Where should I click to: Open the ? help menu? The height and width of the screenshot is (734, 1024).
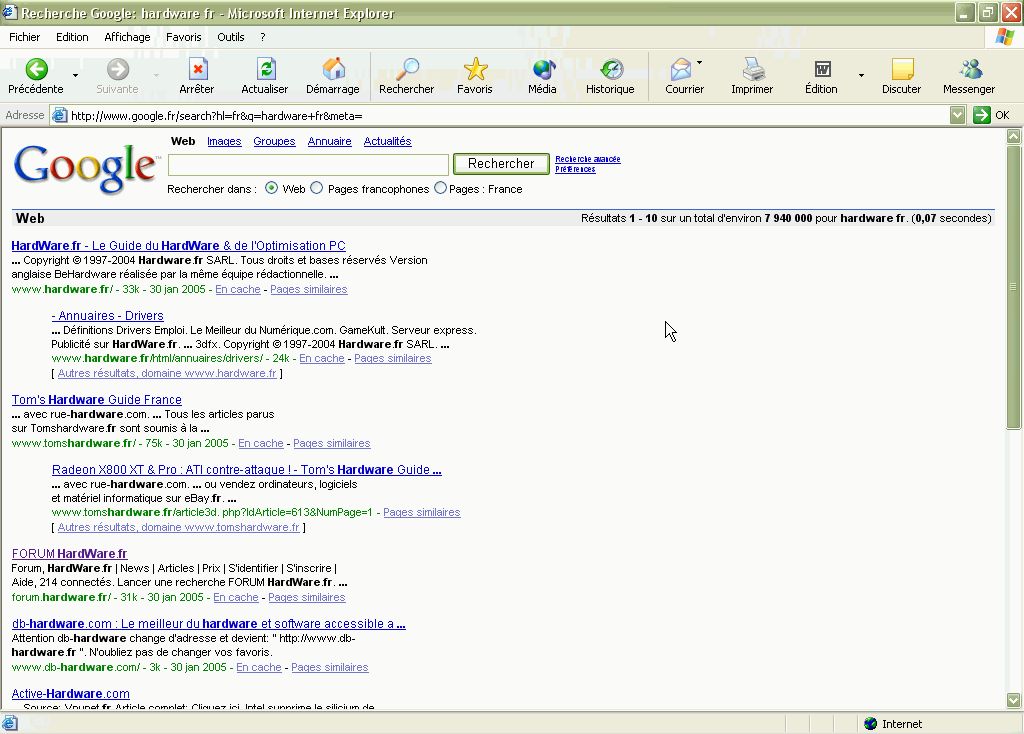pyautogui.click(x=263, y=37)
